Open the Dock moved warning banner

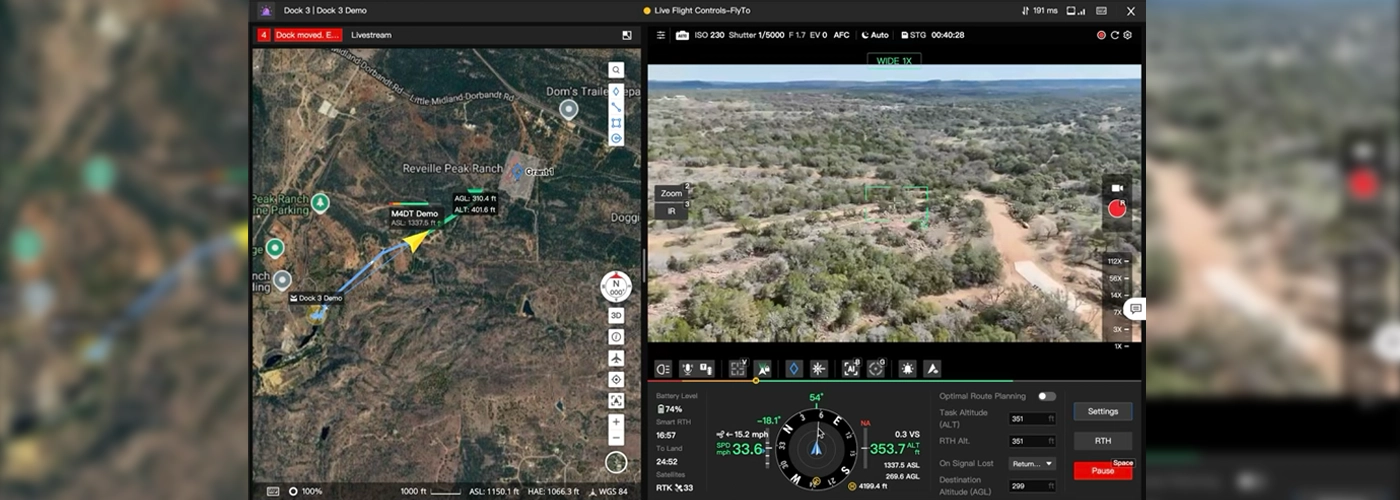pos(308,35)
